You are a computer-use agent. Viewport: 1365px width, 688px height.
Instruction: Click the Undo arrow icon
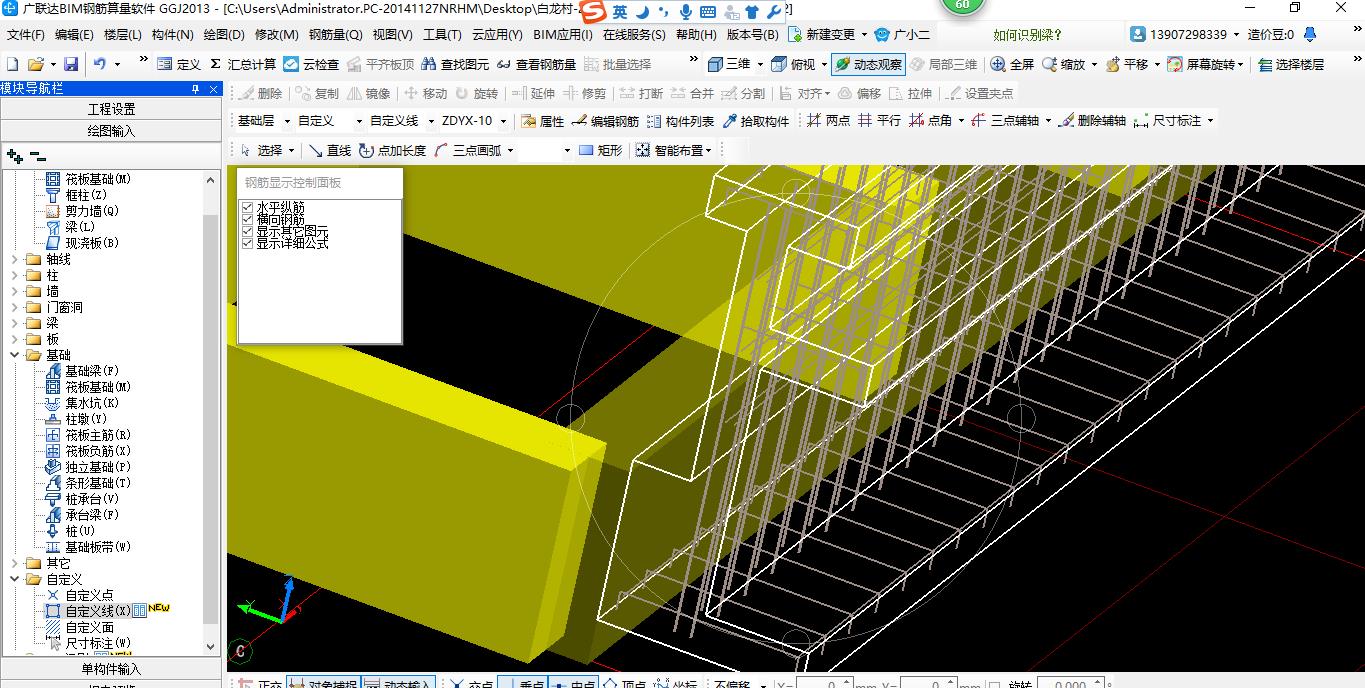point(100,64)
